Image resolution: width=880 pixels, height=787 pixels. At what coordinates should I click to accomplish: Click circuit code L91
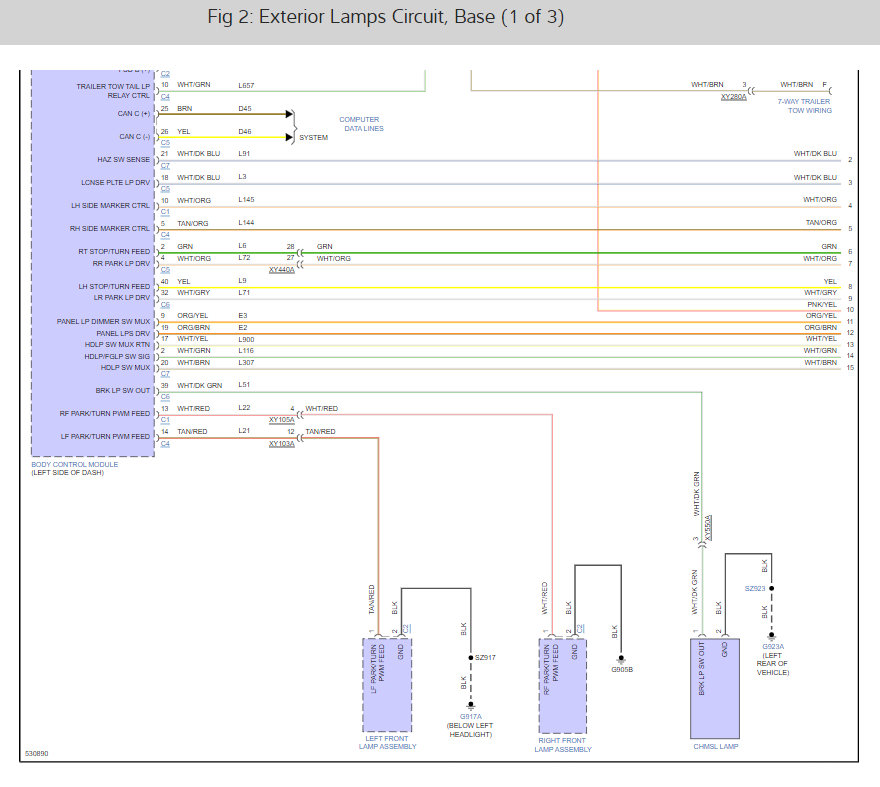coord(244,153)
